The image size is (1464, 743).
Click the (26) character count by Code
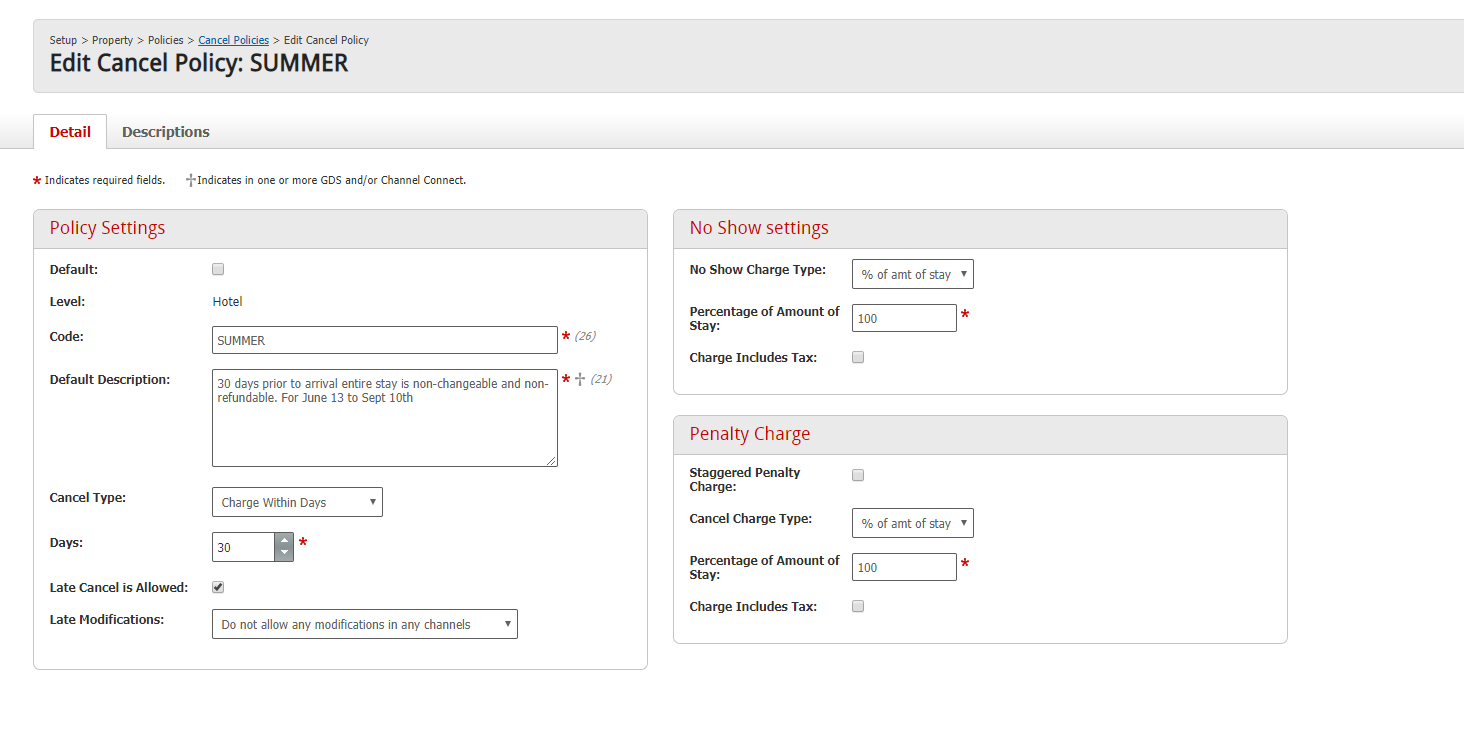[x=585, y=336]
